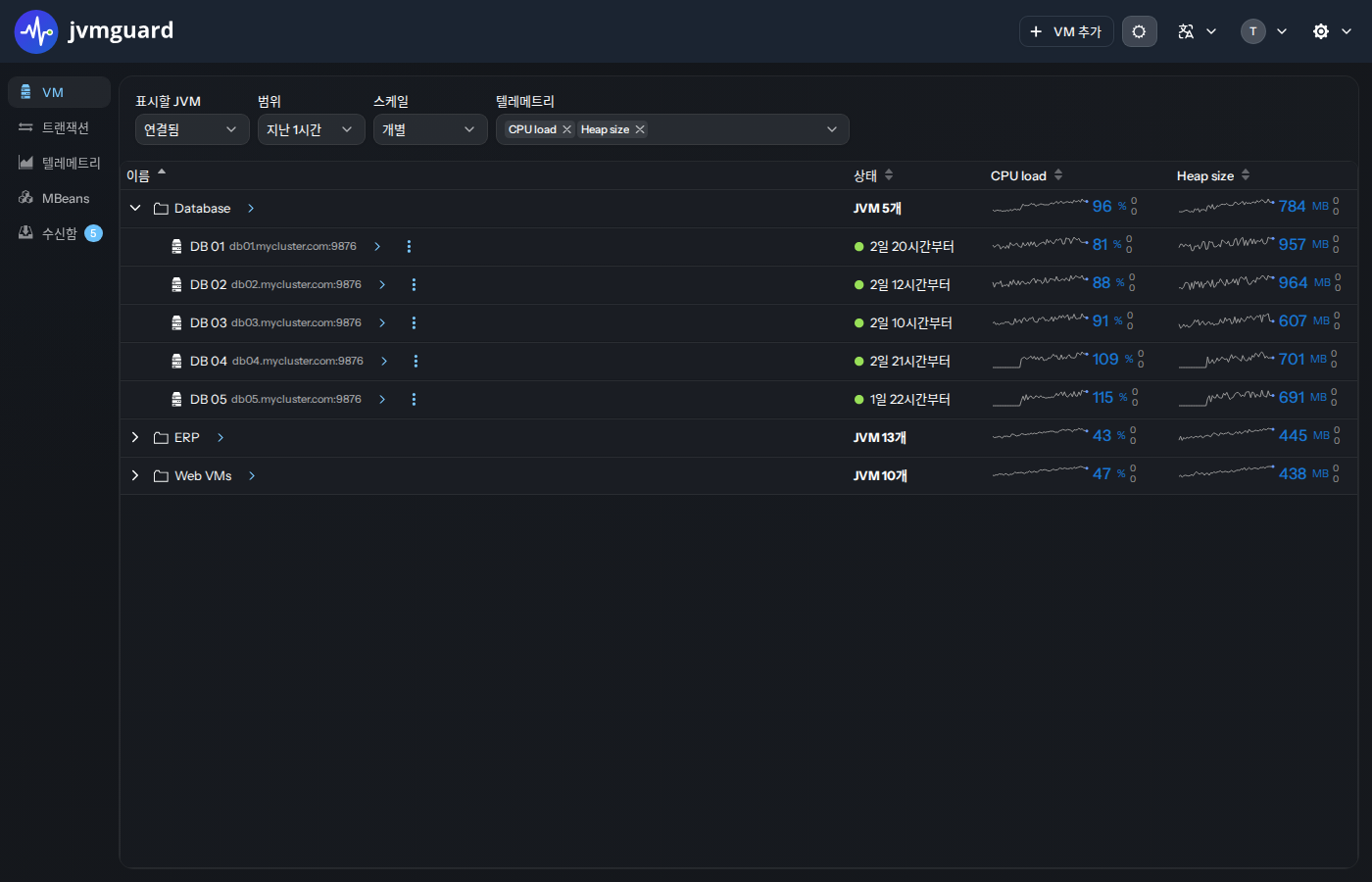Open DB 04 details arrow

[384, 362]
